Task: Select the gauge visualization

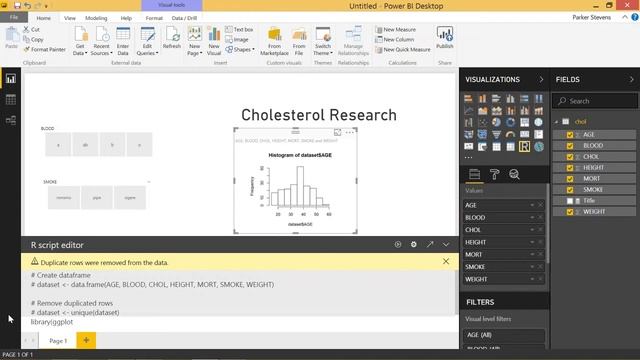Action: [x=511, y=134]
